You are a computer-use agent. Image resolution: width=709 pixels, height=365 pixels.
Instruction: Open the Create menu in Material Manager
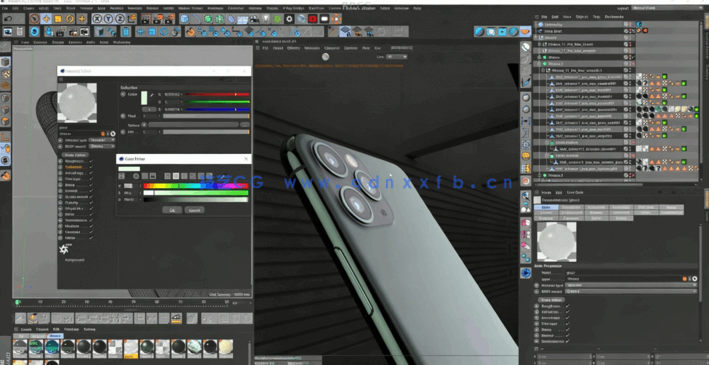click(x=26, y=329)
